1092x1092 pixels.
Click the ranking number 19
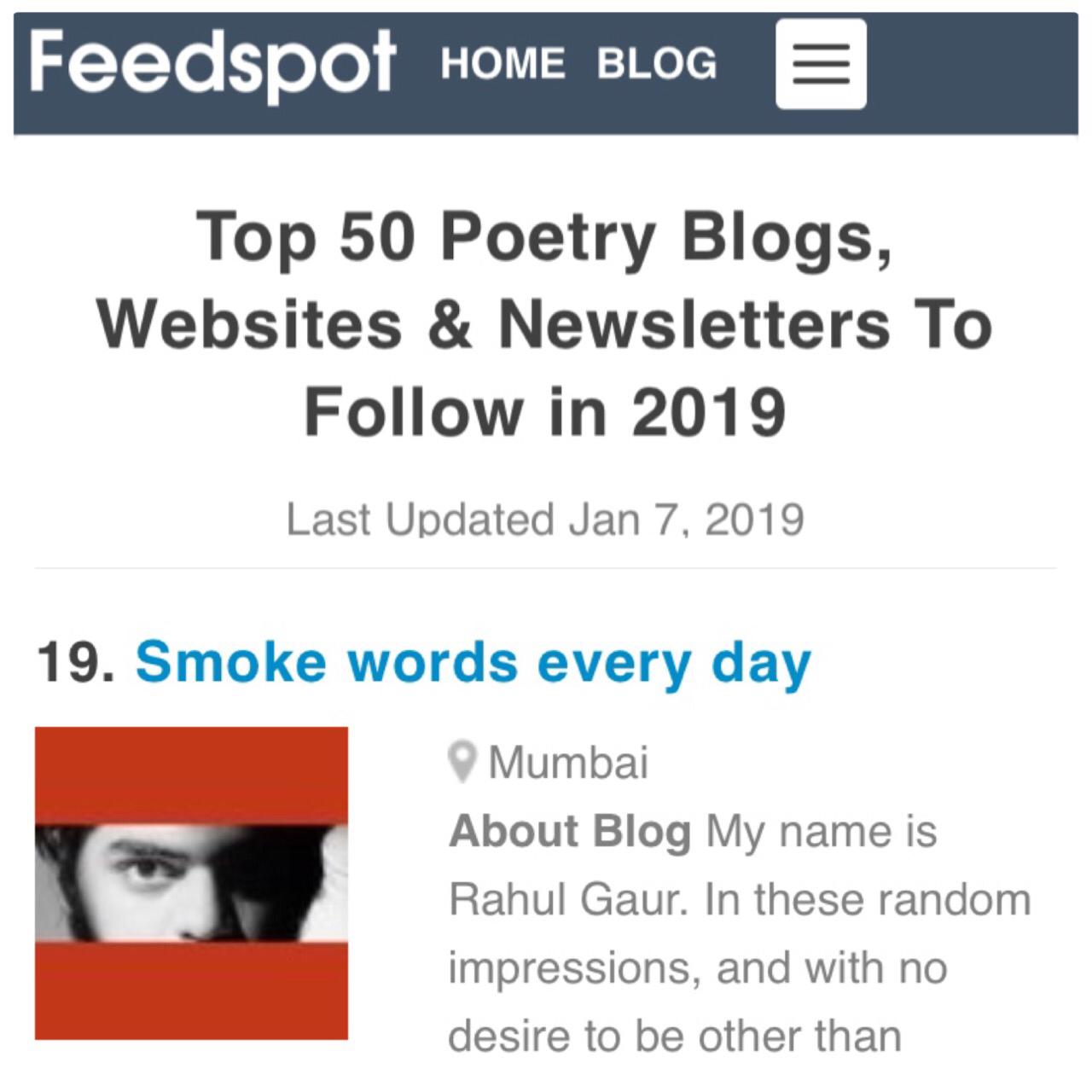click(75, 664)
